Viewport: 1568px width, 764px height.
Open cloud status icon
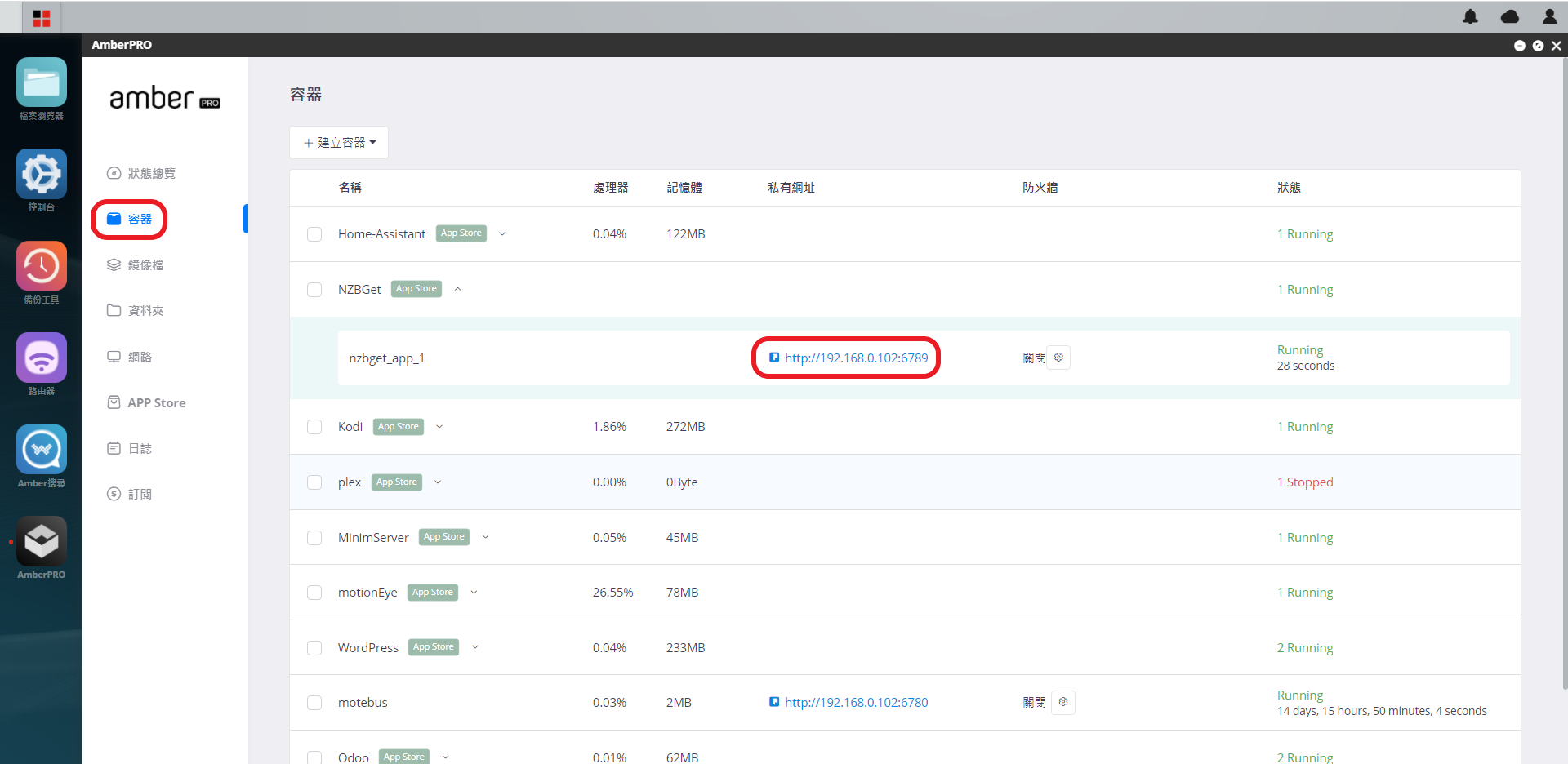(1510, 16)
